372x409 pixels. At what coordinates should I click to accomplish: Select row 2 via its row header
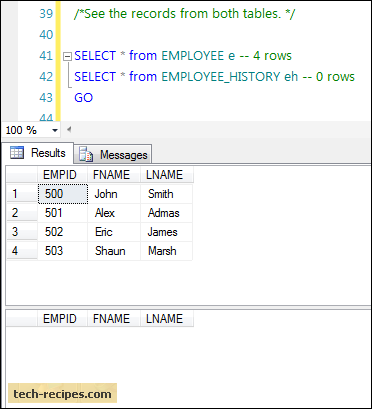click(22, 213)
